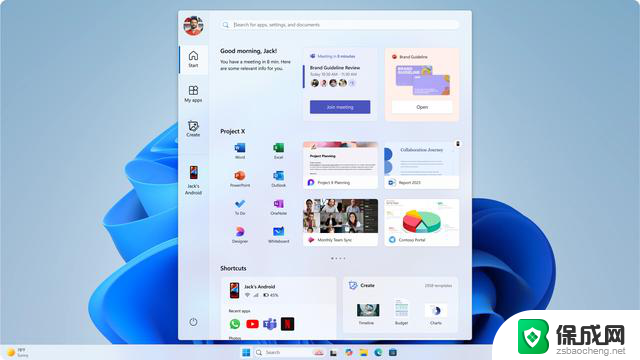
Task: Open Microsoft Store from the taskbar
Action: pyautogui.click(x=393, y=352)
